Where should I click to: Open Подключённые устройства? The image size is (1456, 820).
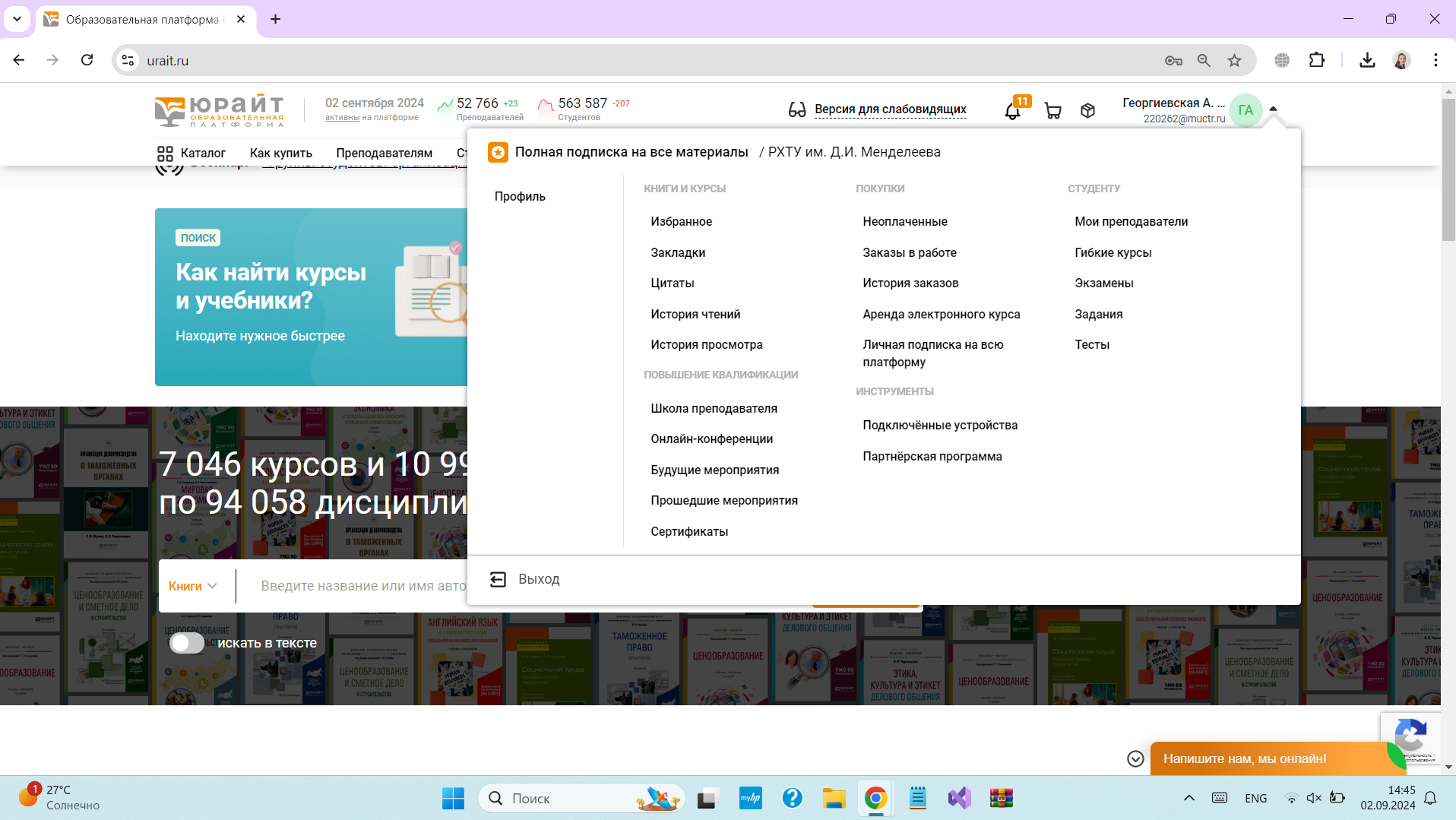pos(940,425)
